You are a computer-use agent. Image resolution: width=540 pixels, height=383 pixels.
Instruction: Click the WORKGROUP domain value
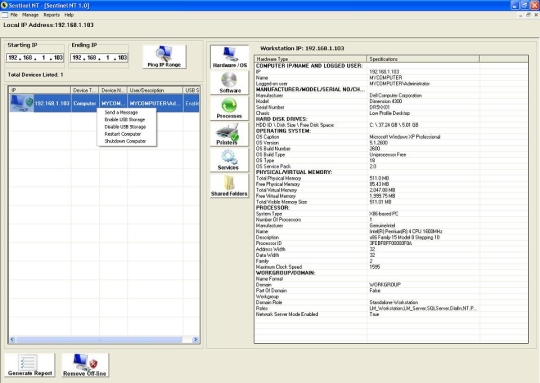pyautogui.click(x=385, y=285)
